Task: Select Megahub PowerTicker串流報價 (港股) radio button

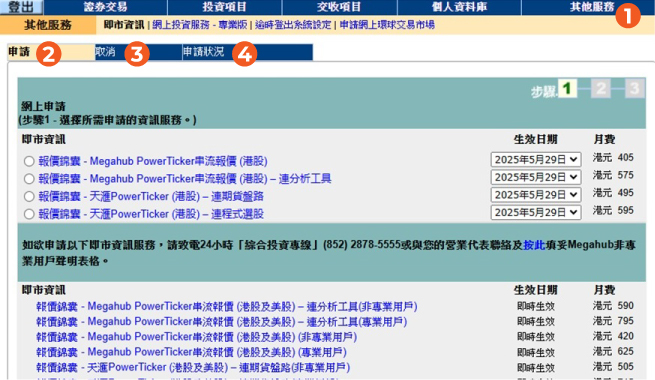Action: (x=29, y=161)
